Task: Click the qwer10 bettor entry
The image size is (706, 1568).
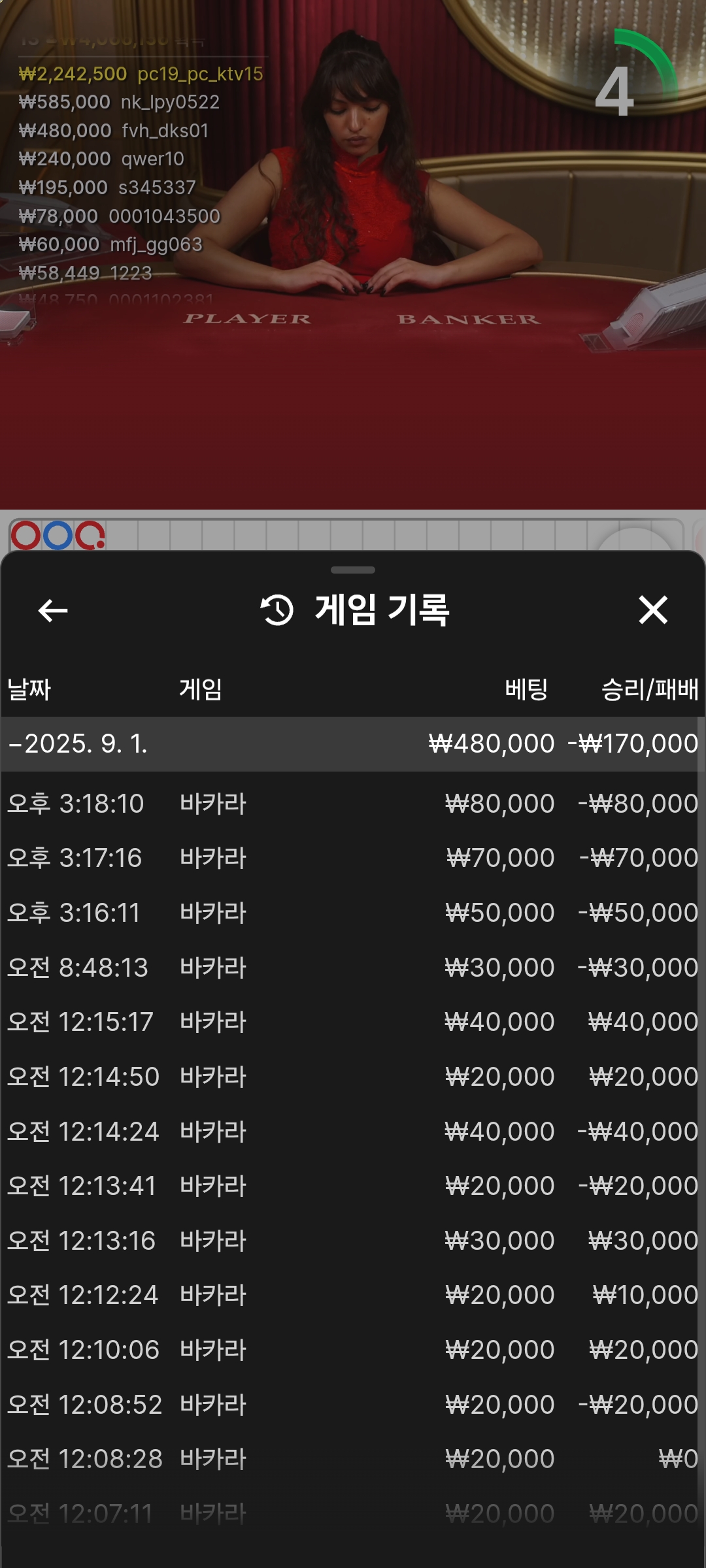Action: (x=101, y=159)
